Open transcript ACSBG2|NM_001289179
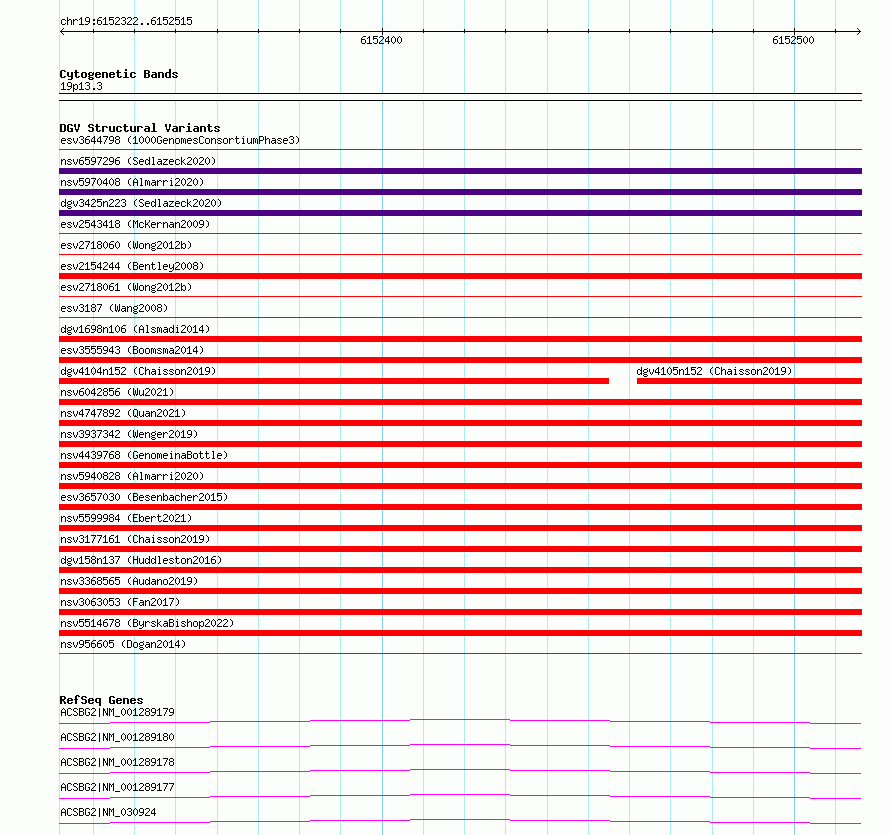Screen dimensions: 890x835 (x=117, y=712)
